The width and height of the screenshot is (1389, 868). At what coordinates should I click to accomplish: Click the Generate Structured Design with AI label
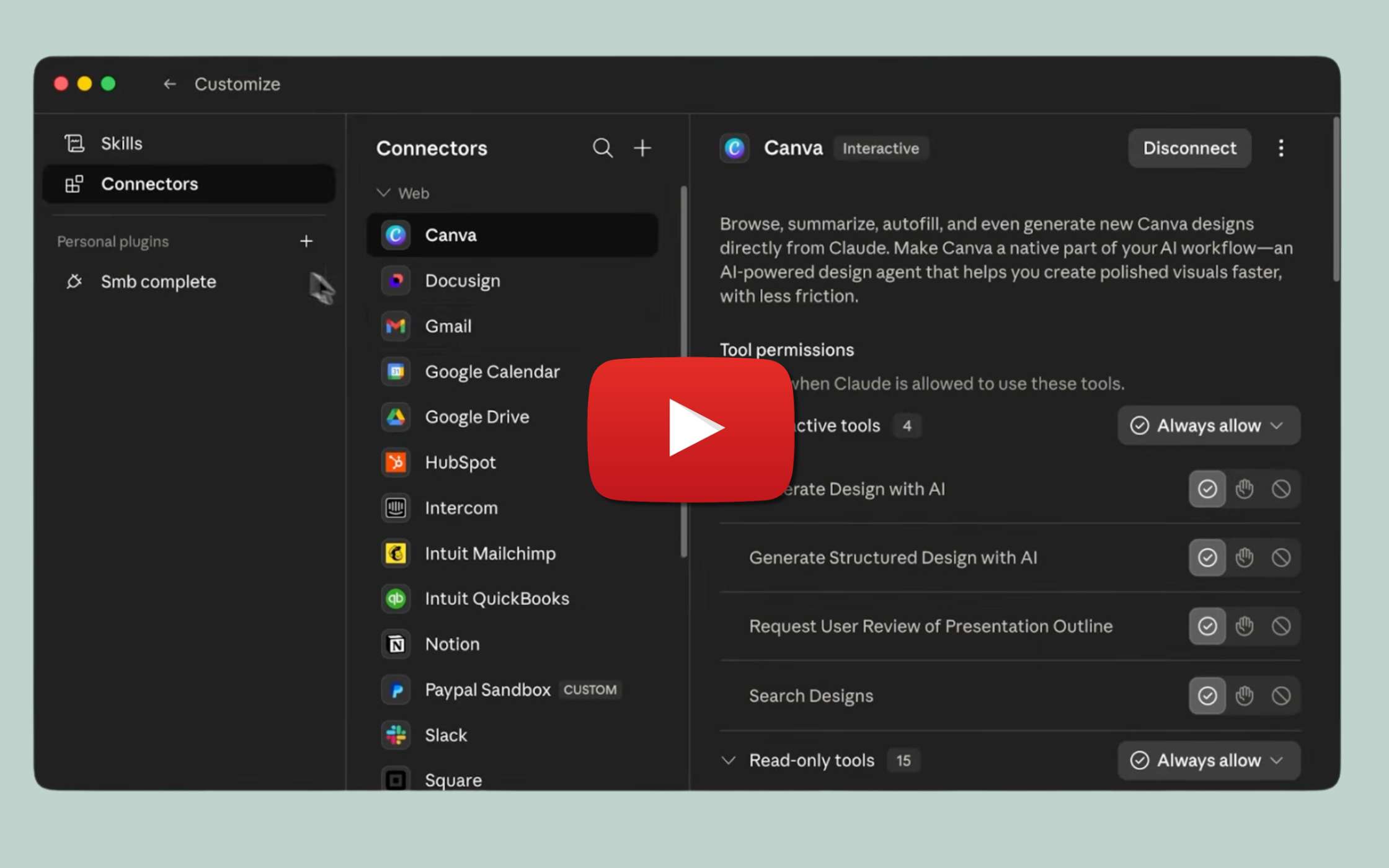point(893,557)
